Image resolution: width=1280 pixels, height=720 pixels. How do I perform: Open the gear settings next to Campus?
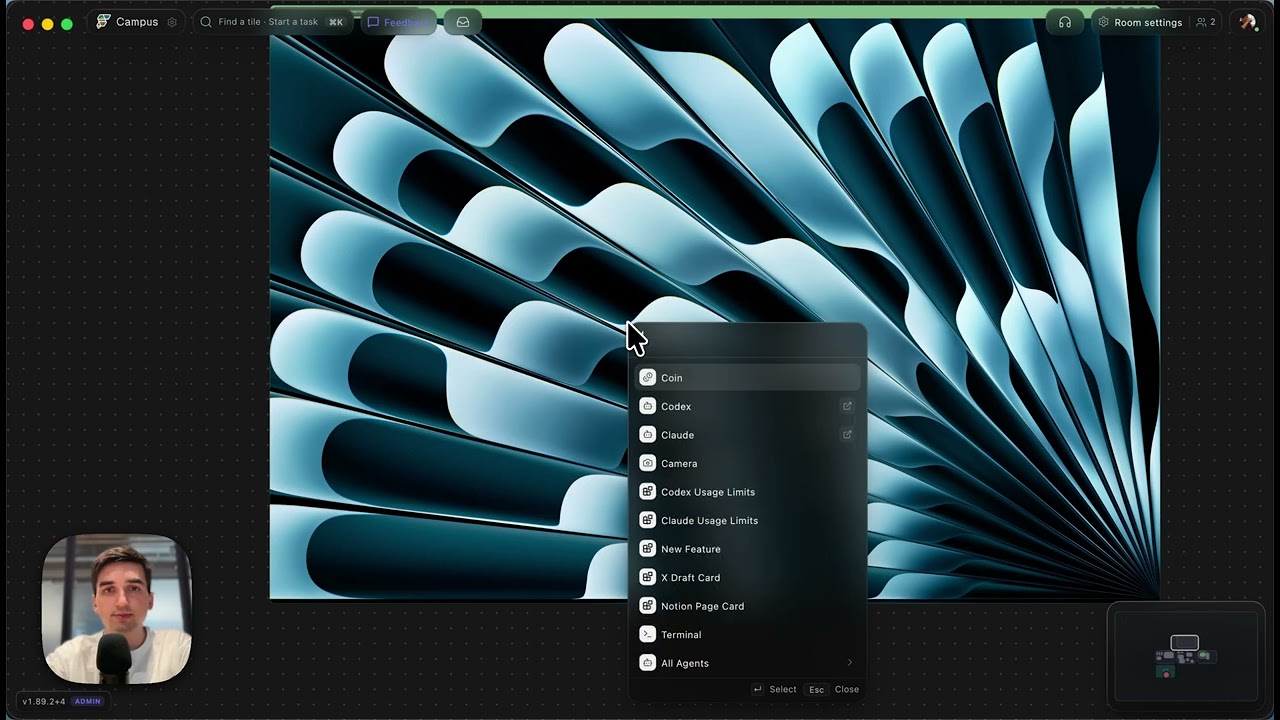click(x=172, y=22)
